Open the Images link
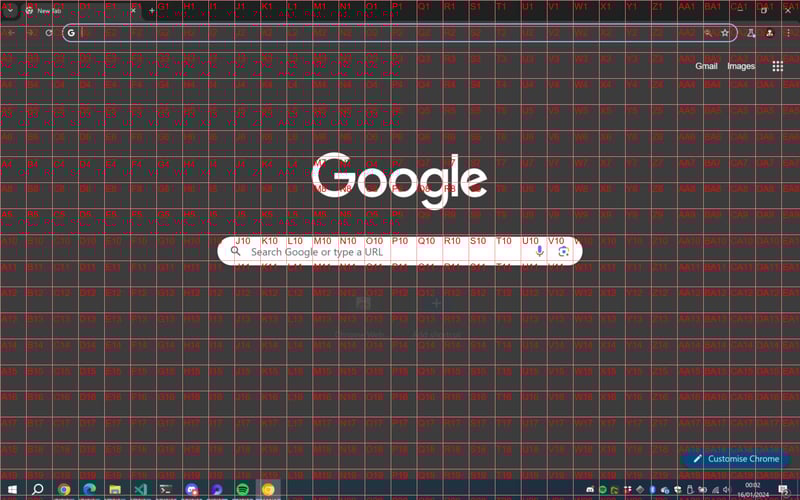 [x=741, y=66]
